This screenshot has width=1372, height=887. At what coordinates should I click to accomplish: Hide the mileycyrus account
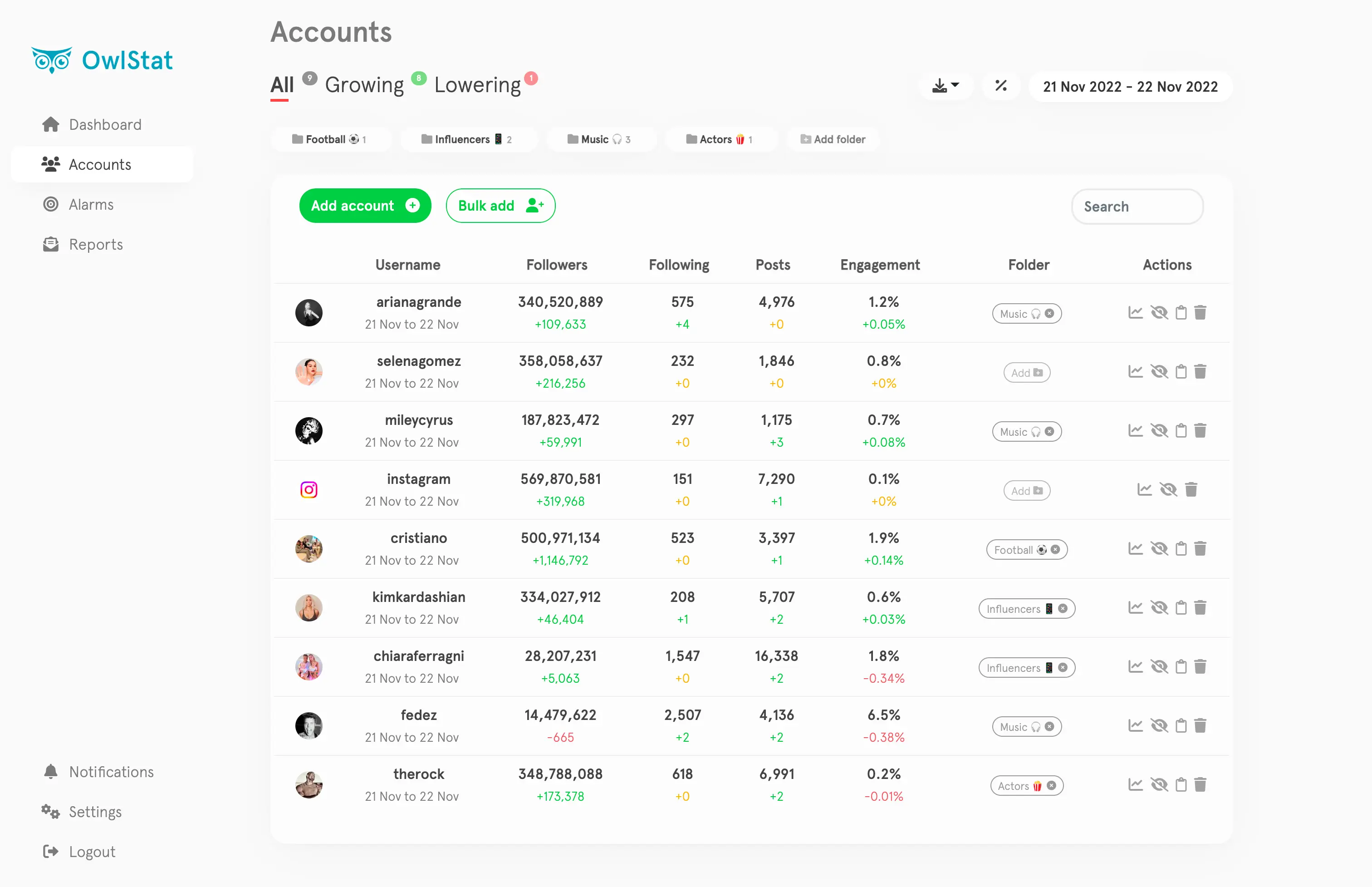(1159, 431)
